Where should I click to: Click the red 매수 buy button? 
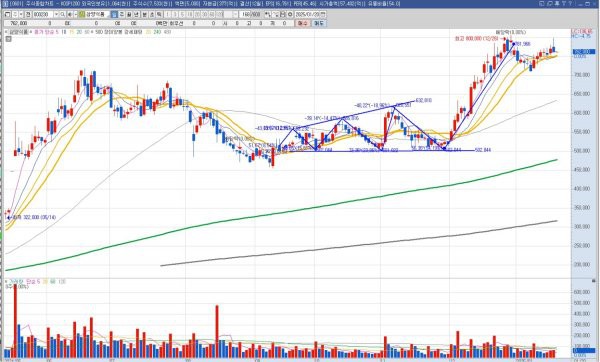coord(302,23)
